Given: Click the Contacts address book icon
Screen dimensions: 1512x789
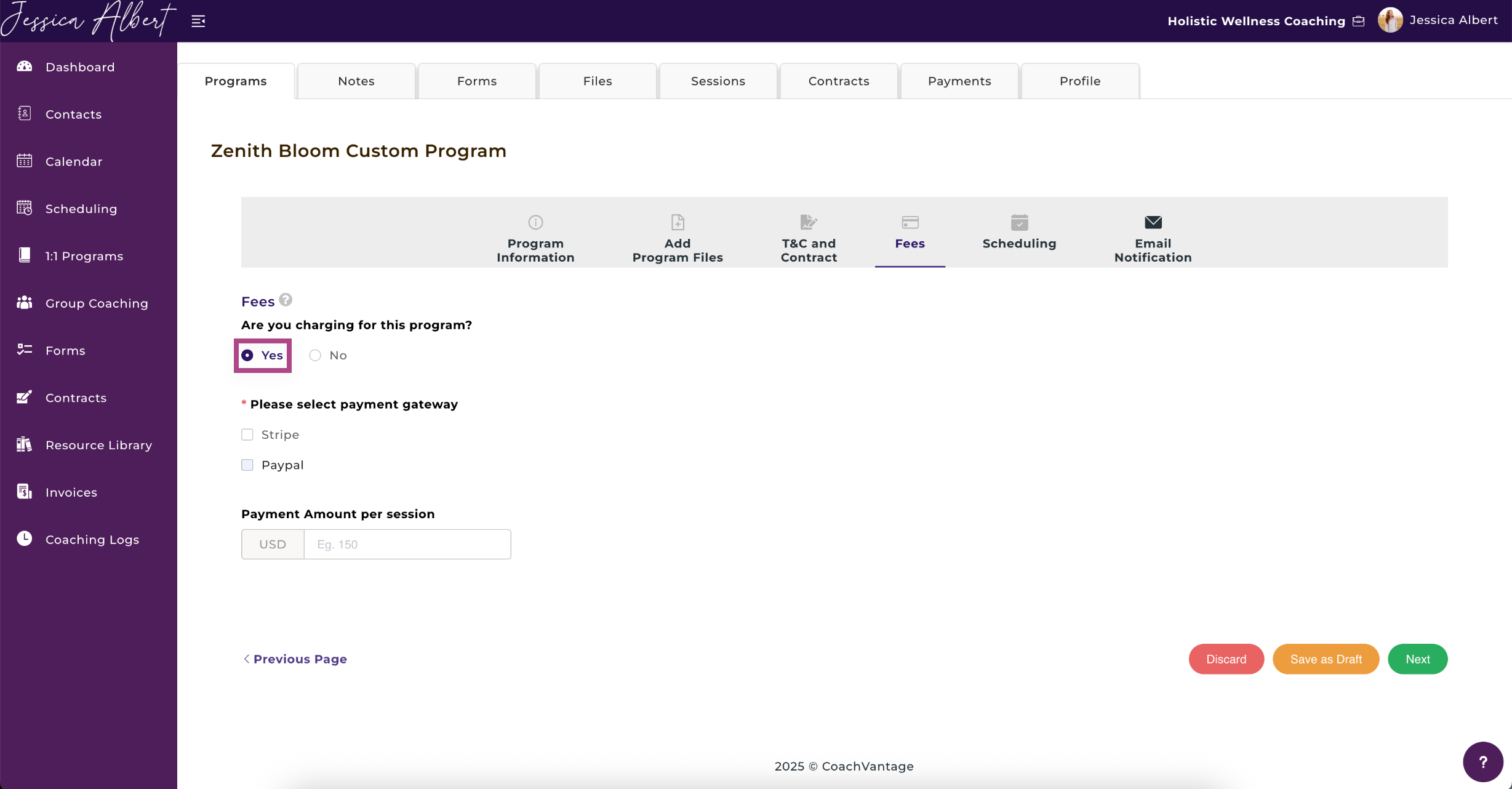Looking at the screenshot, I should point(24,114).
